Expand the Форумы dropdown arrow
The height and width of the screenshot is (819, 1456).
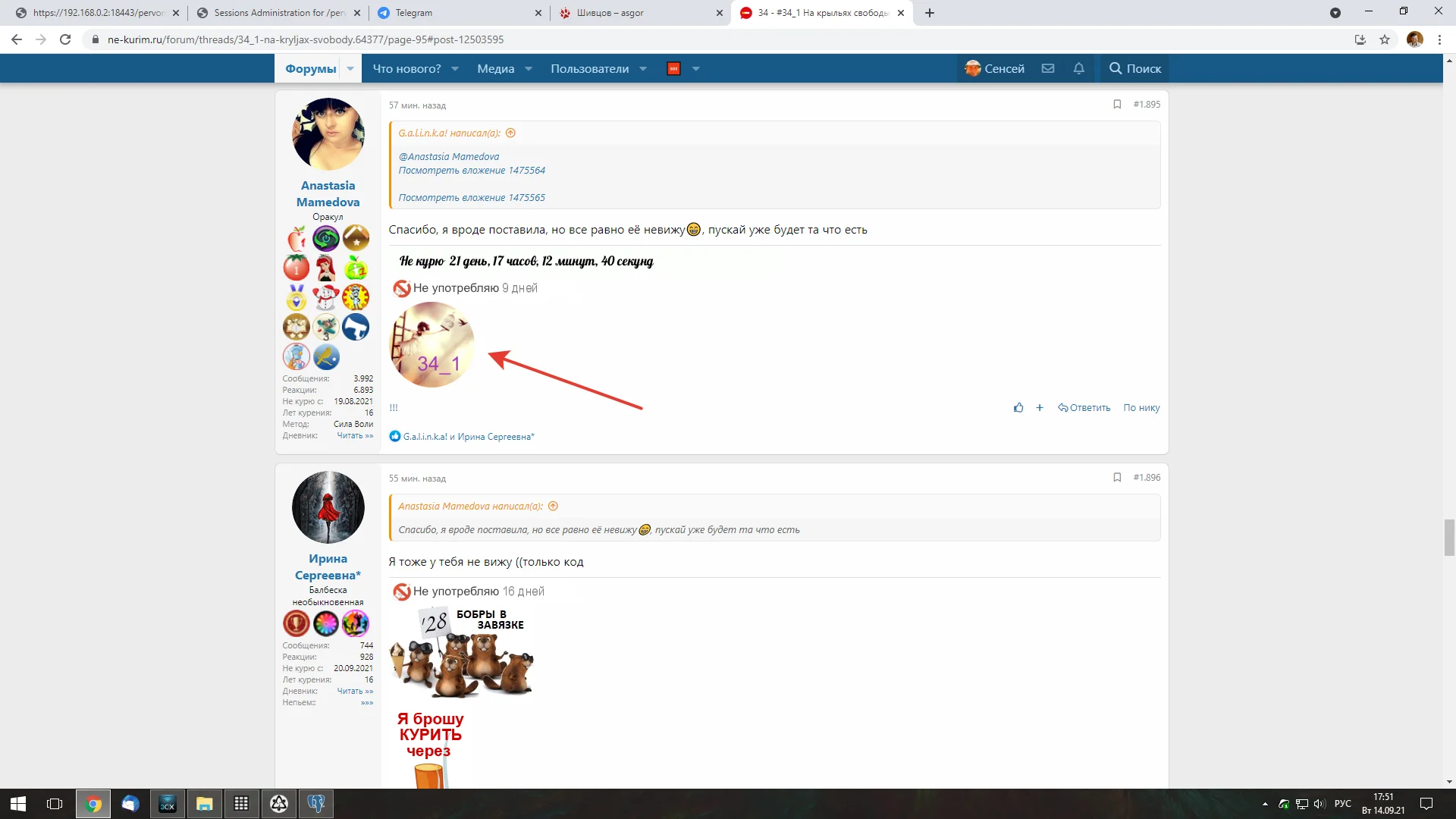(x=350, y=69)
